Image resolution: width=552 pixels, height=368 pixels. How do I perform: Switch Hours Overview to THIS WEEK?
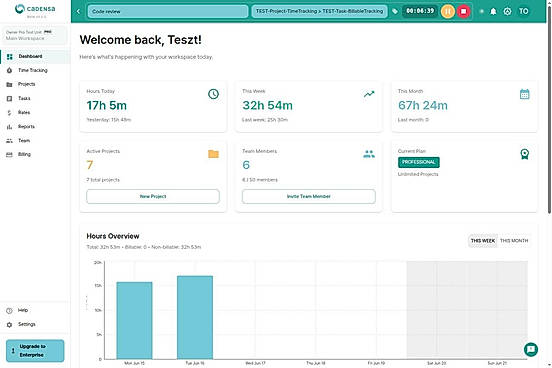483,241
